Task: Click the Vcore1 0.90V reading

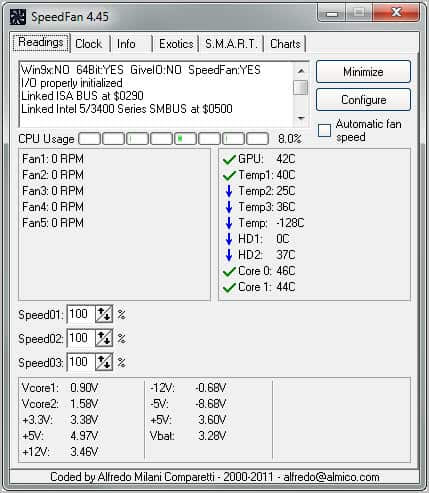Action: pyautogui.click(x=60, y=388)
